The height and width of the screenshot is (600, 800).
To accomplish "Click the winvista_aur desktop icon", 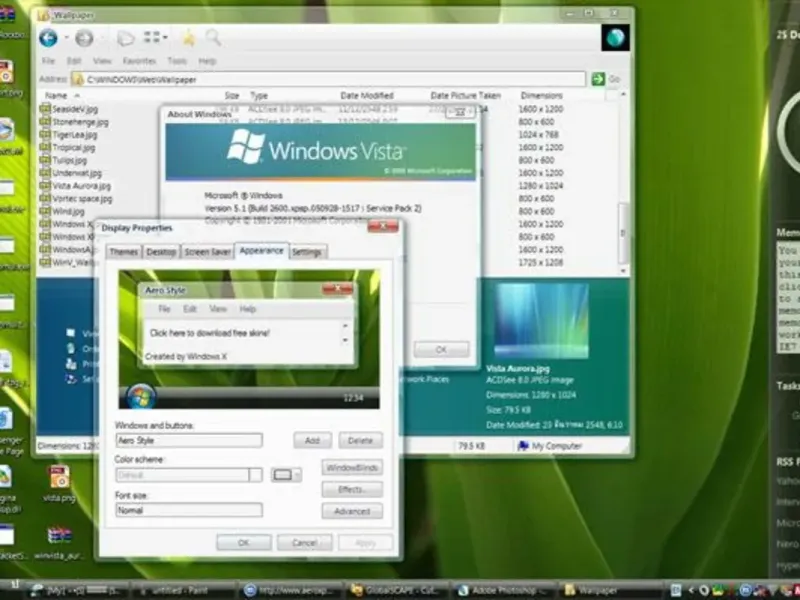I will pyautogui.click(x=60, y=536).
